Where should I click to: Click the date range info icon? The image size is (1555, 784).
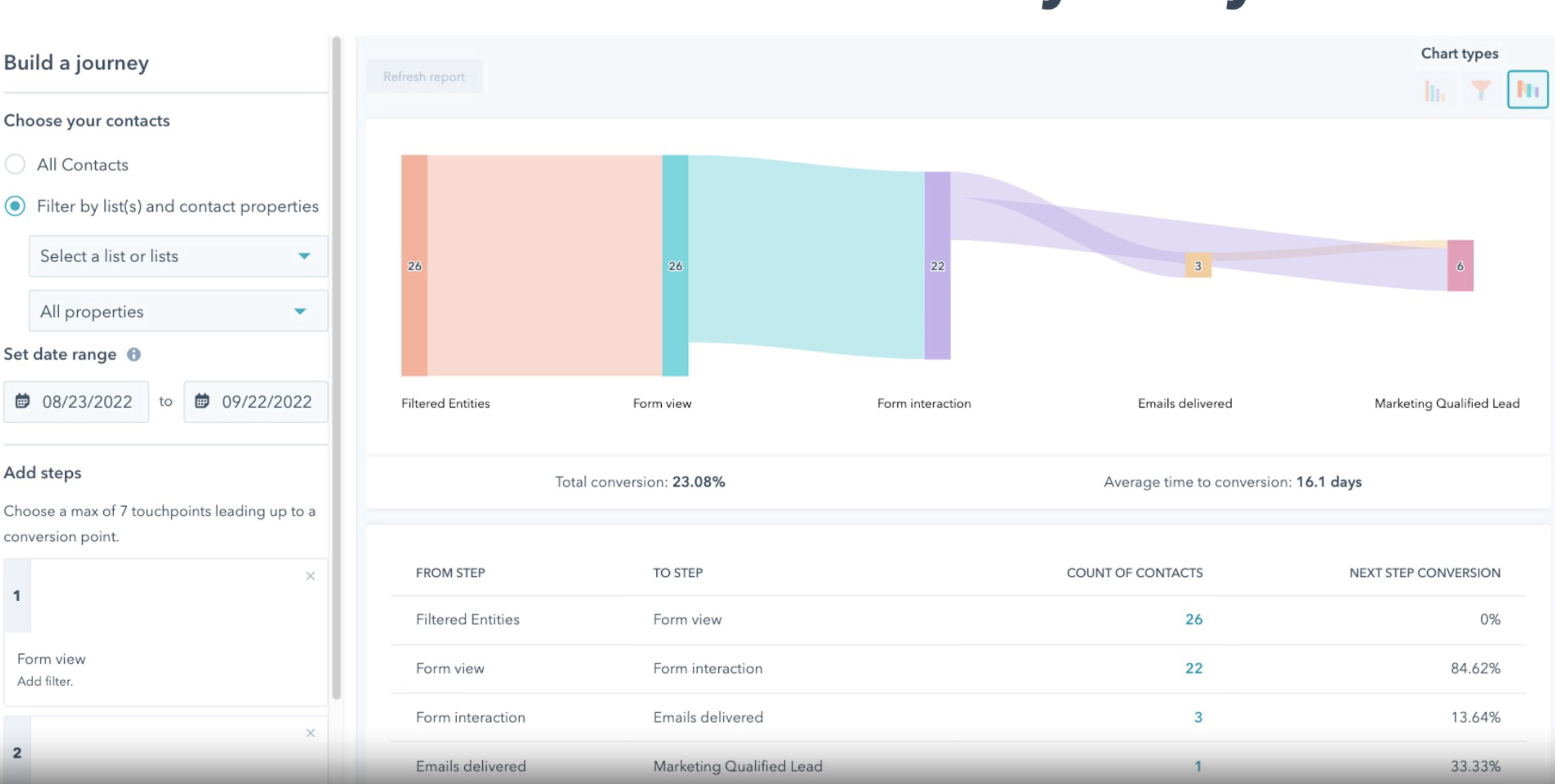point(134,354)
